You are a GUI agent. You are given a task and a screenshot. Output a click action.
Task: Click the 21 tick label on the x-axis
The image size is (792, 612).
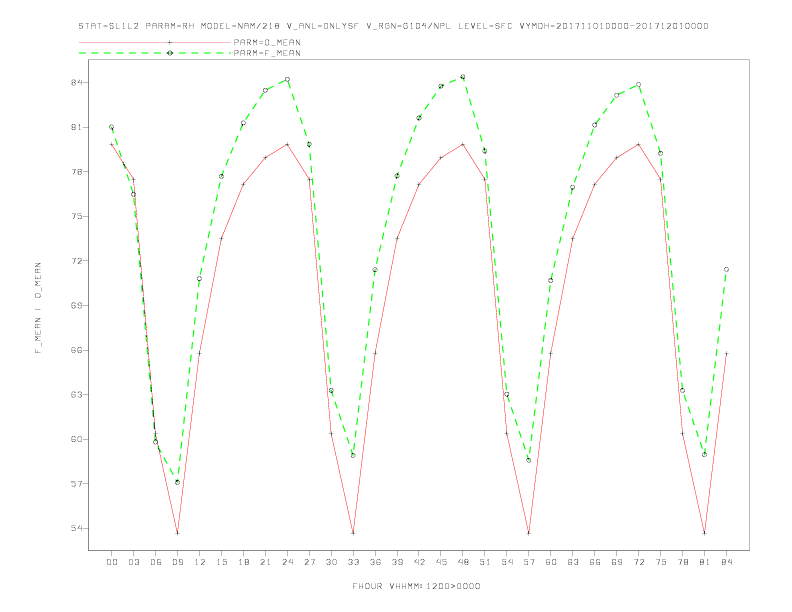click(x=265, y=562)
